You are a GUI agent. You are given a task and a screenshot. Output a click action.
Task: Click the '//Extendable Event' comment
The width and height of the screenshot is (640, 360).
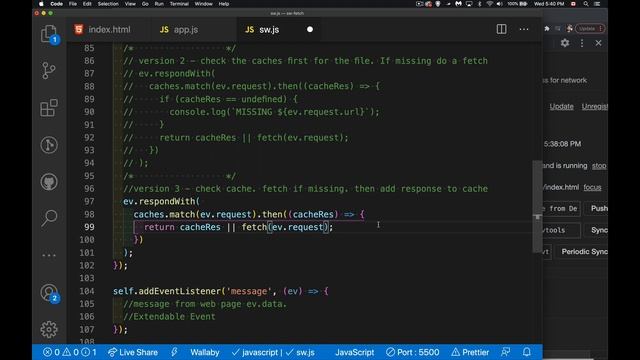[x=169, y=317]
